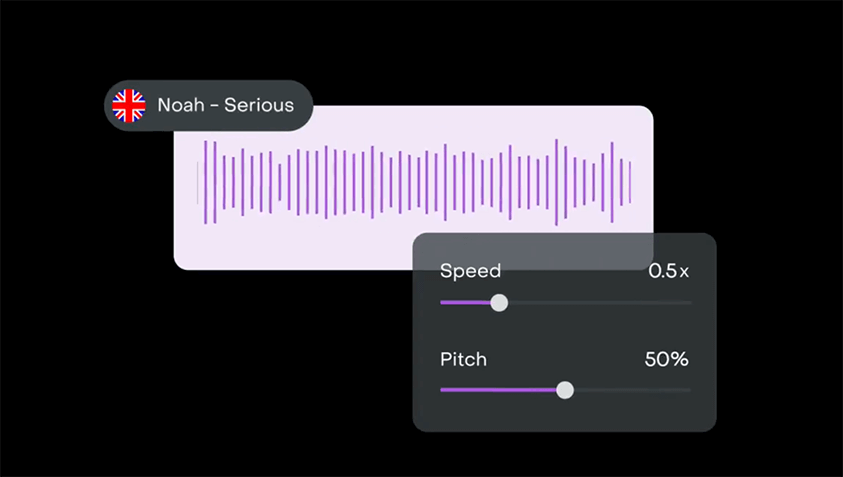Click the Speed label text
Viewport: 843px width, 477px height.
pyautogui.click(x=470, y=270)
